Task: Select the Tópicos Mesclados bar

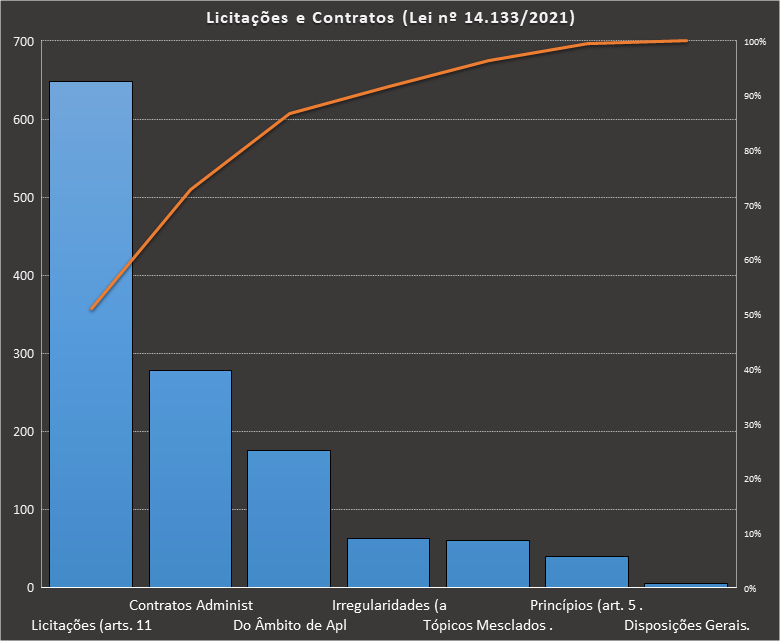Action: click(487, 563)
